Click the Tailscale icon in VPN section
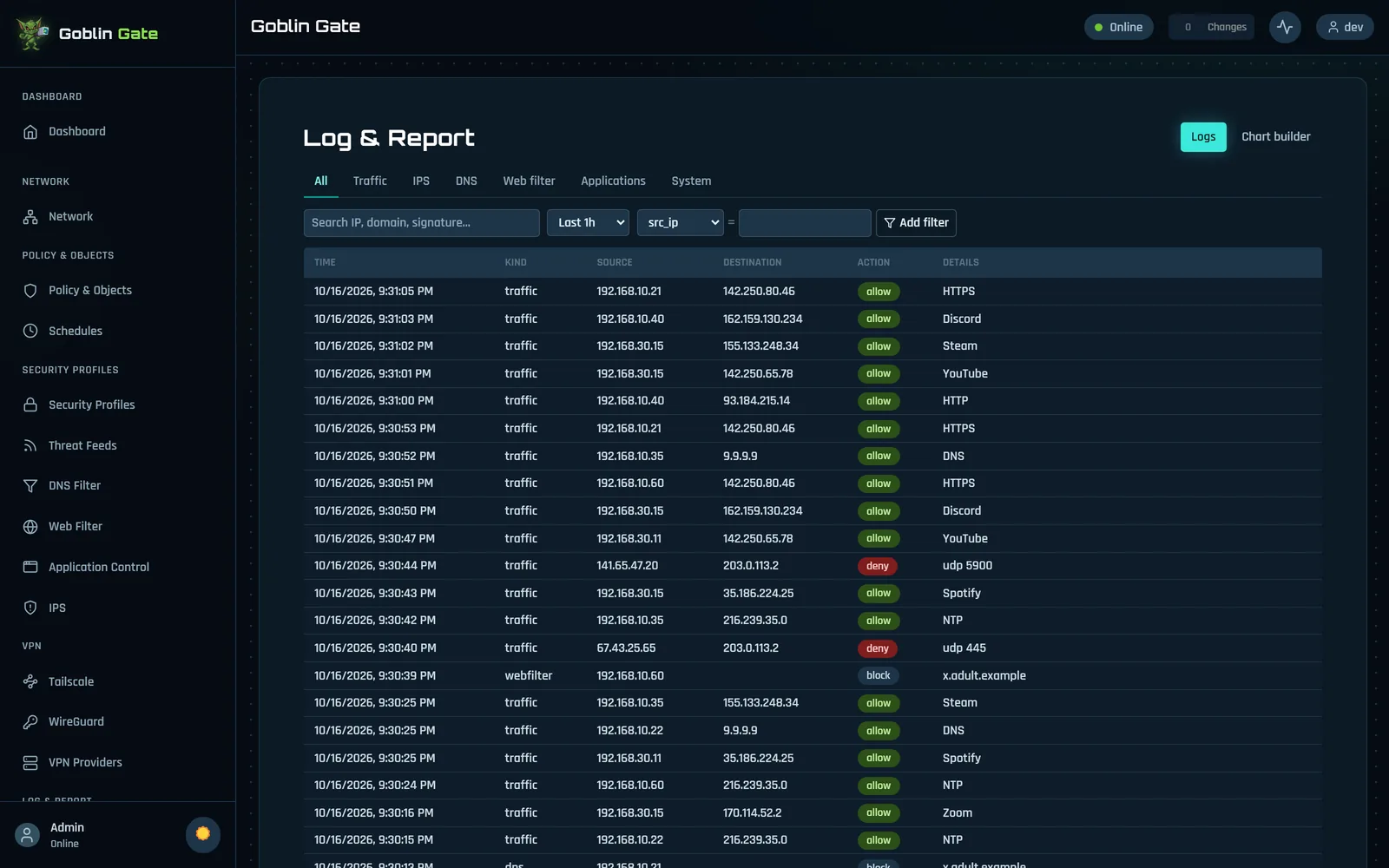 pos(30,681)
